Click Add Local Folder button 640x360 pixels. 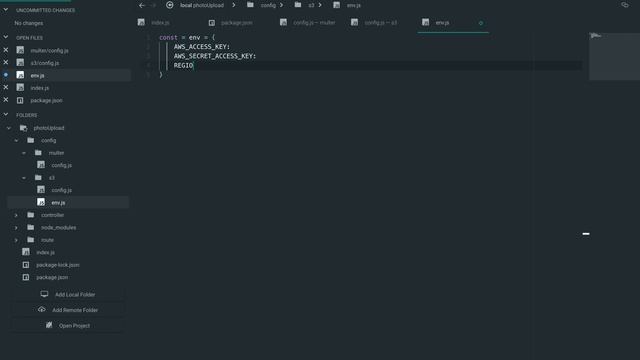tap(68, 294)
